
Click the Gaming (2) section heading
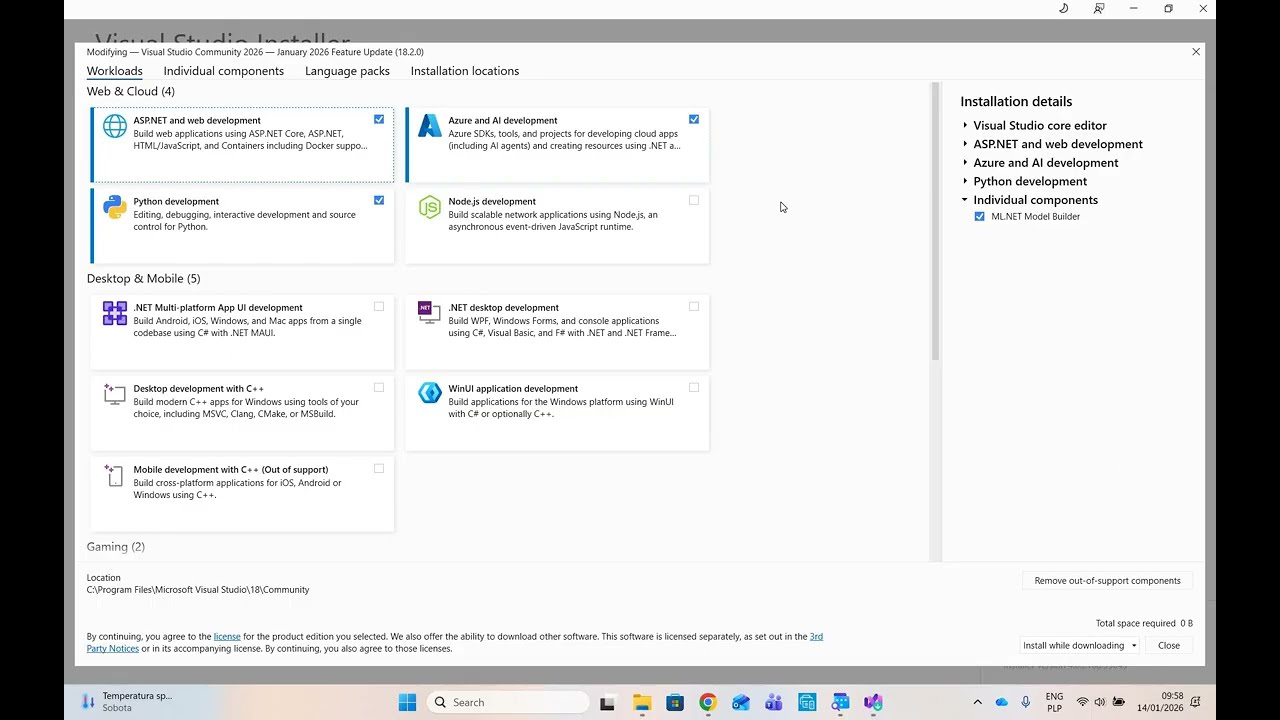pos(116,546)
